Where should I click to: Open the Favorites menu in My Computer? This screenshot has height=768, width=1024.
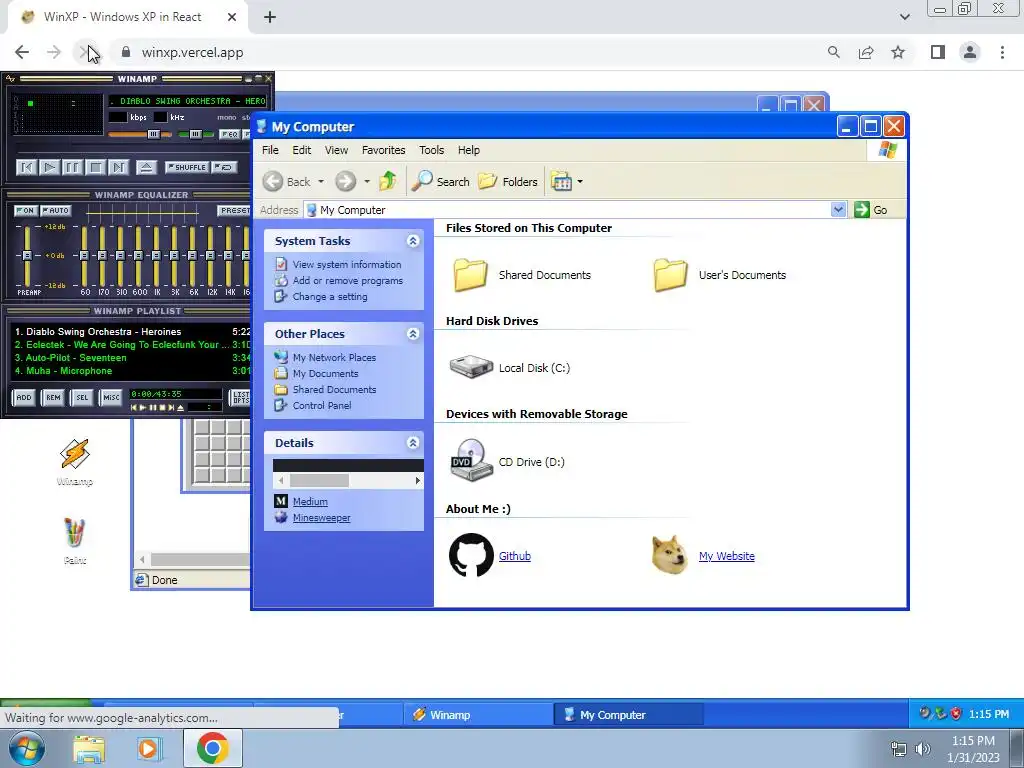(383, 150)
